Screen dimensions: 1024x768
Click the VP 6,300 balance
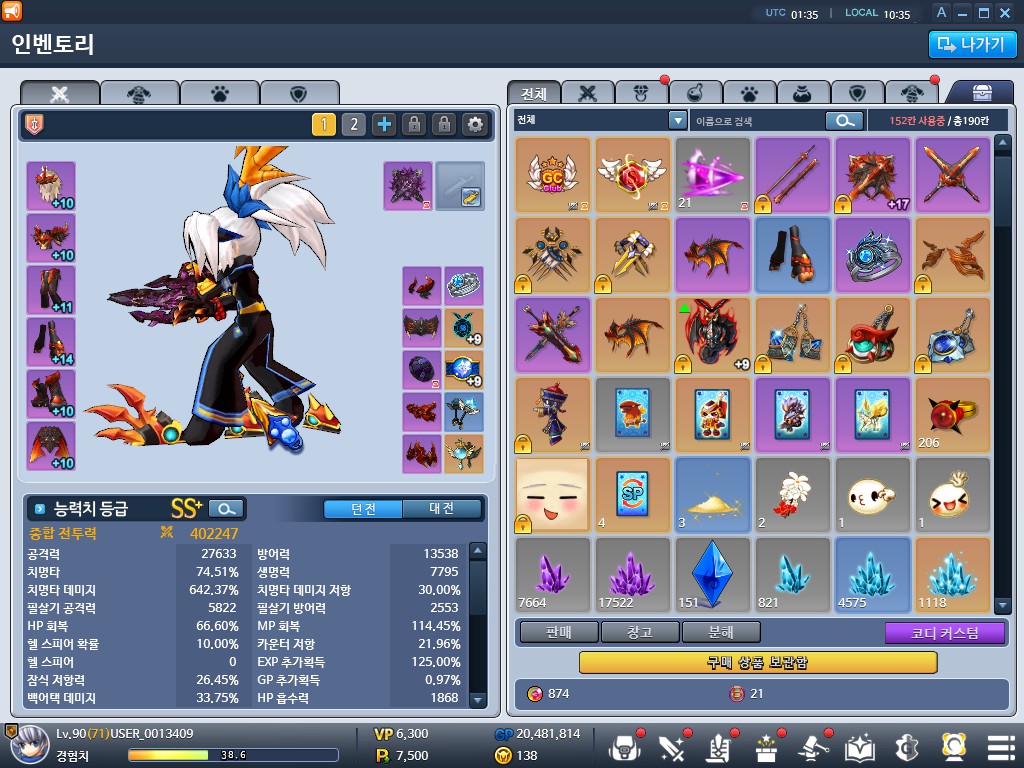[401, 734]
